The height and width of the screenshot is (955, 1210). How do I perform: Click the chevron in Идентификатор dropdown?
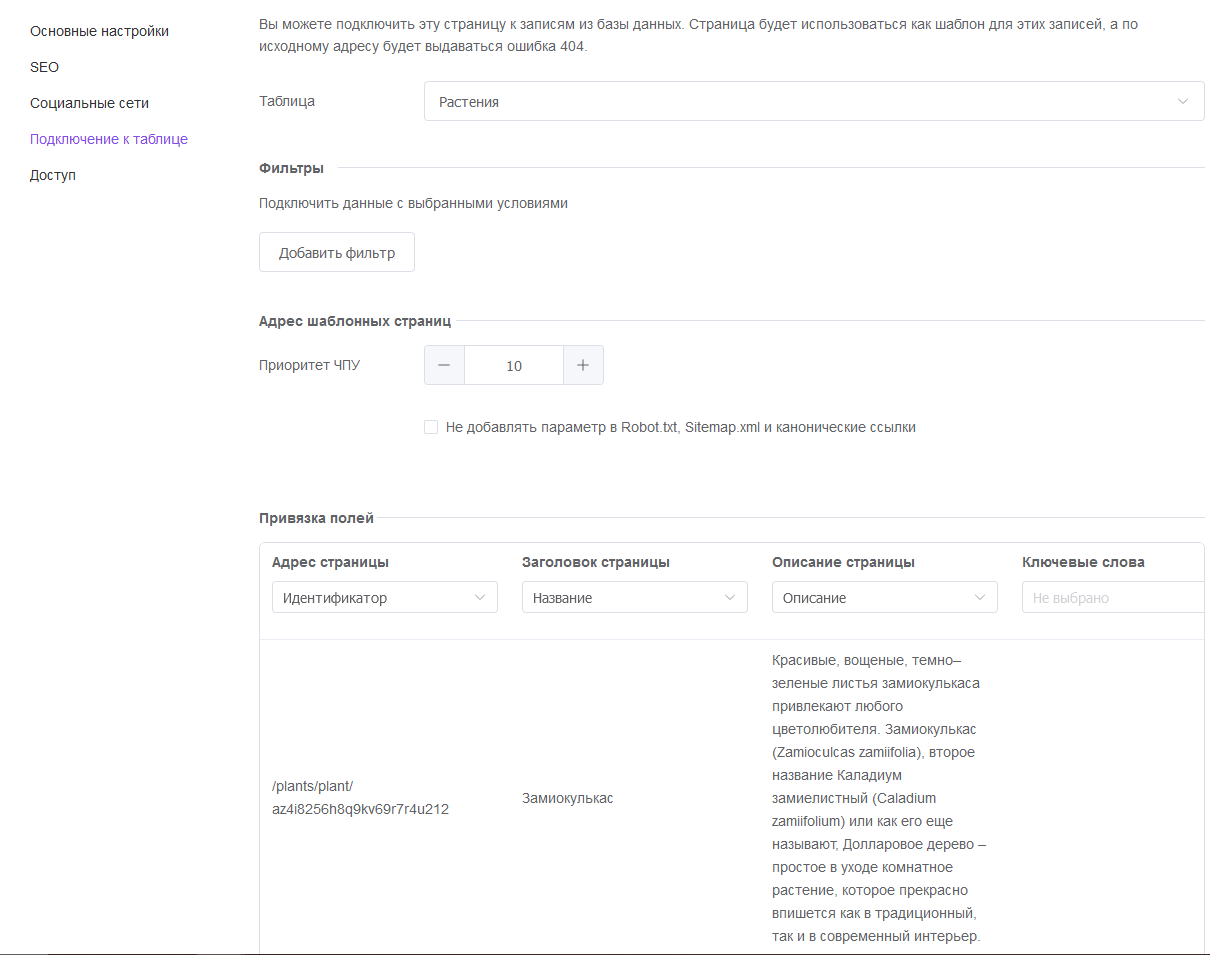[x=478, y=598]
